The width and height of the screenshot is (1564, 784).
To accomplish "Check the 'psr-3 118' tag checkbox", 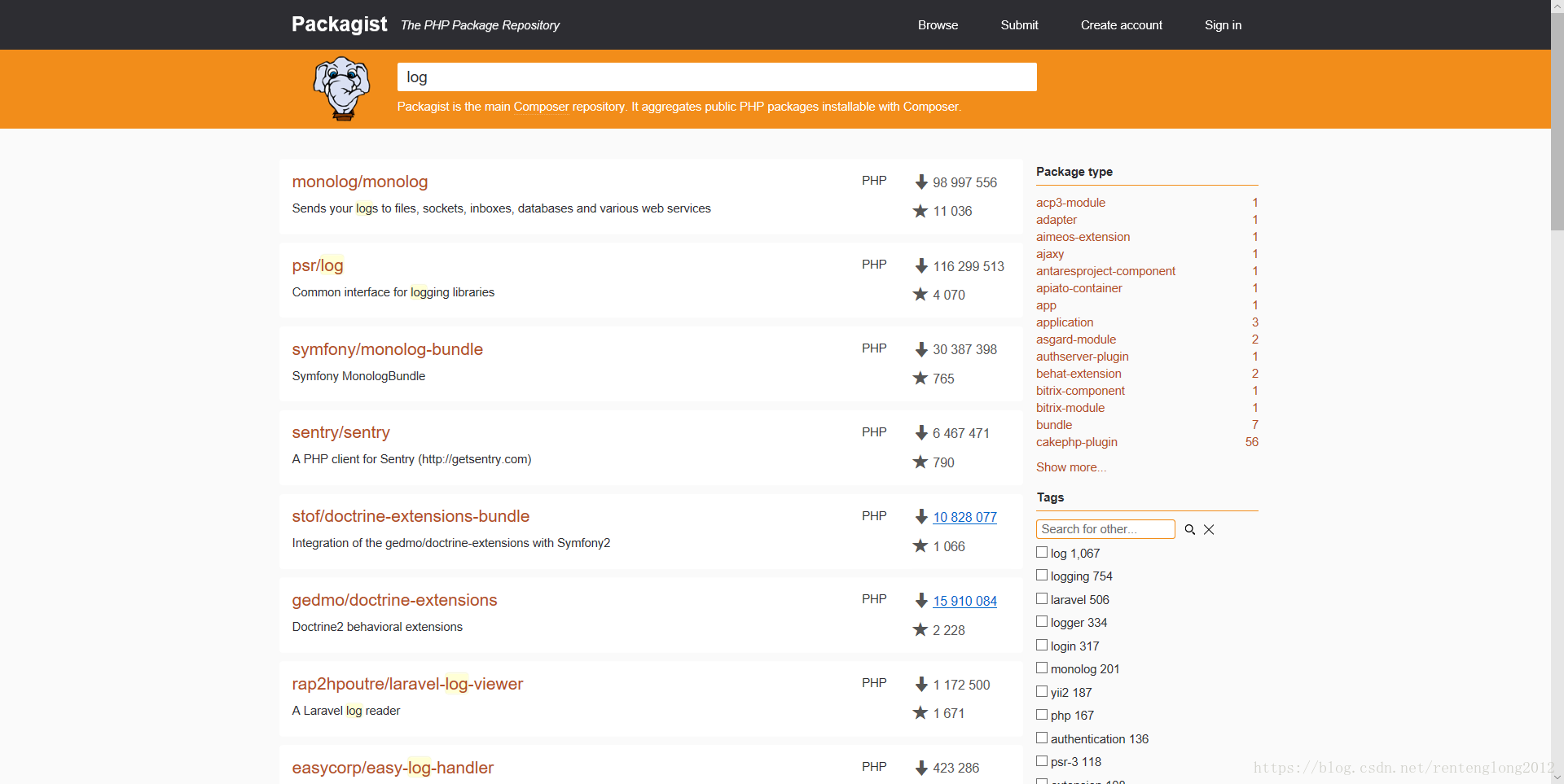I will point(1042,760).
